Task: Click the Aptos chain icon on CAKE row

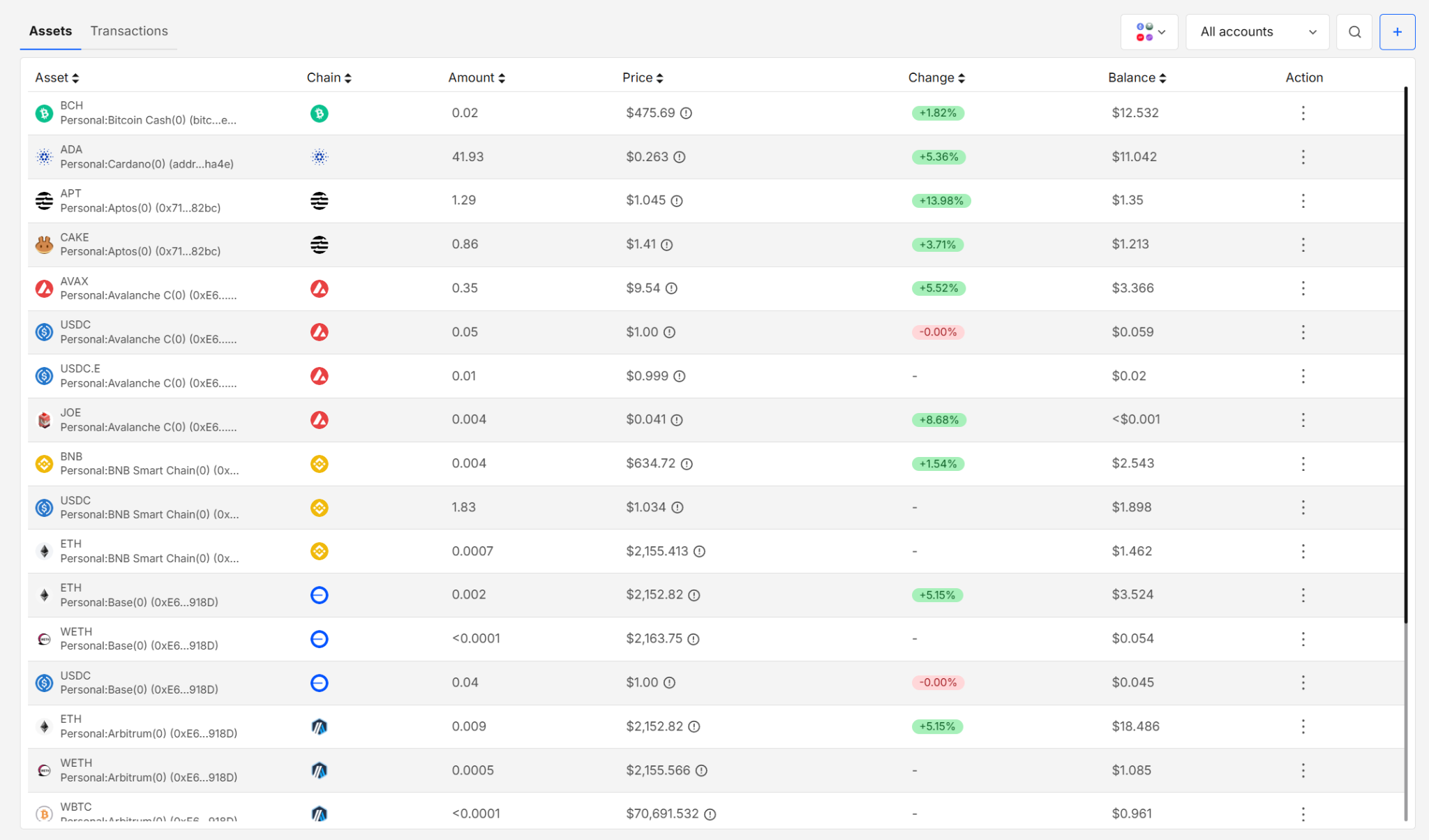Action: 319,244
